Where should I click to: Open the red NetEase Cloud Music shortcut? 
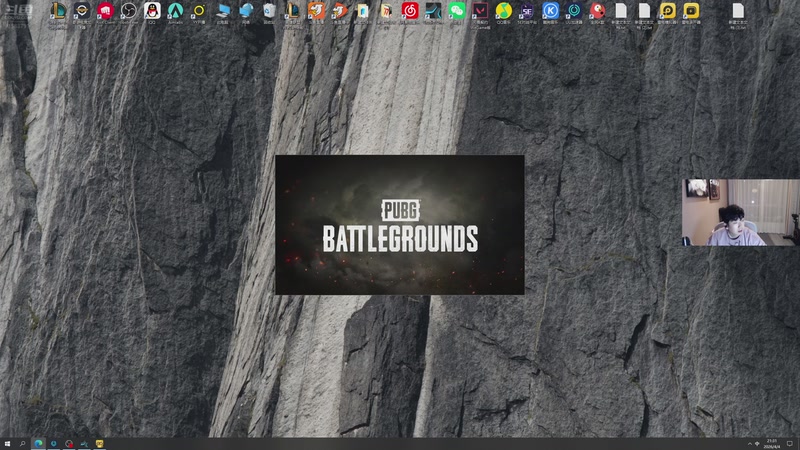(410, 11)
